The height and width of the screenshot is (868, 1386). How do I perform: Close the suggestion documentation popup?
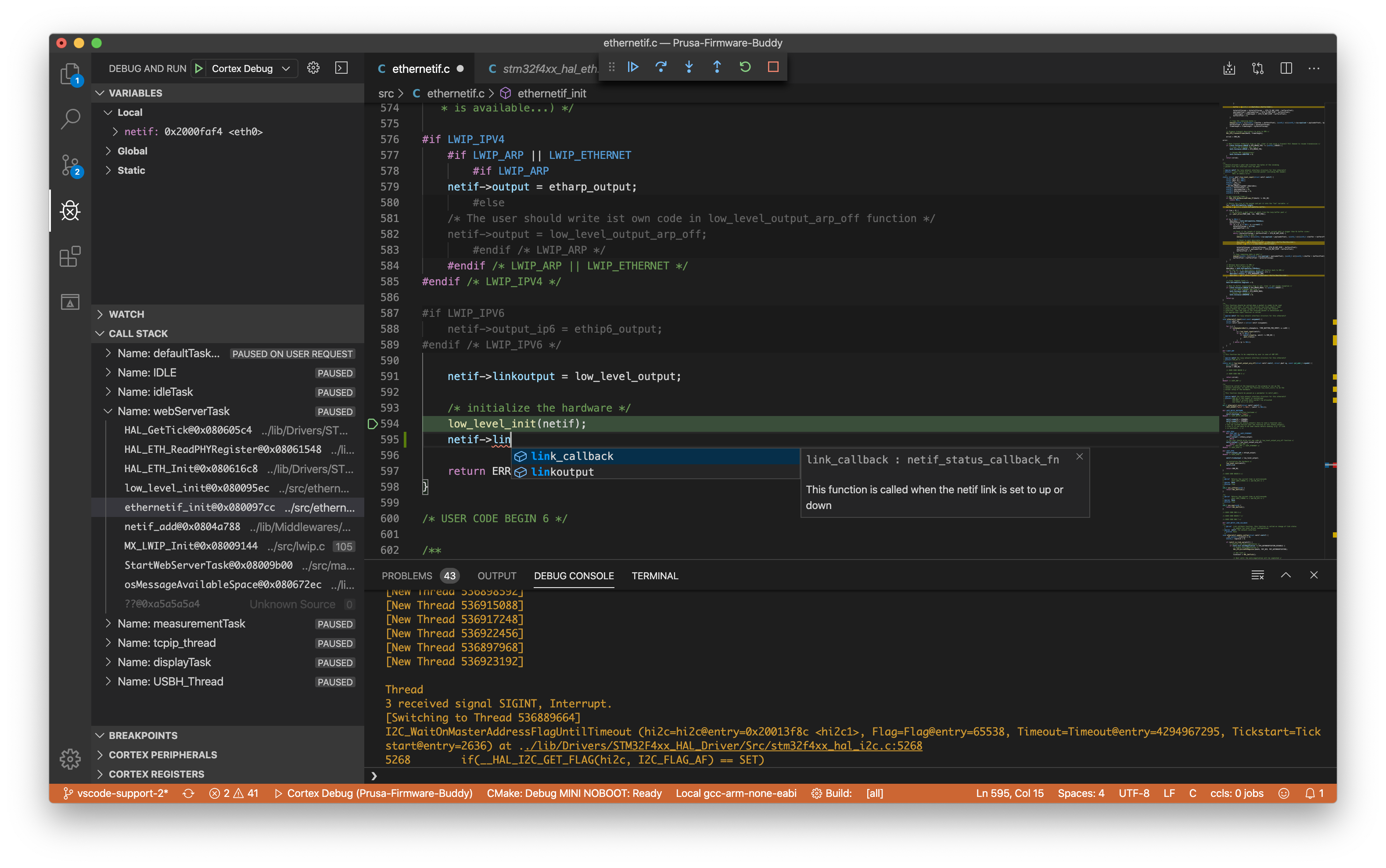1079,456
